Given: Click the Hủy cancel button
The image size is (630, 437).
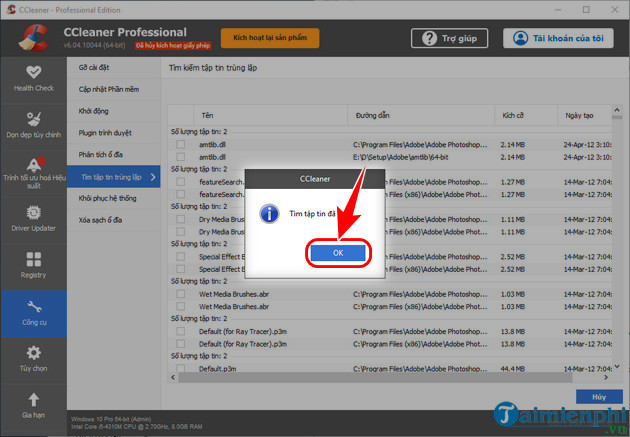Looking at the screenshot, I should coord(599,397).
